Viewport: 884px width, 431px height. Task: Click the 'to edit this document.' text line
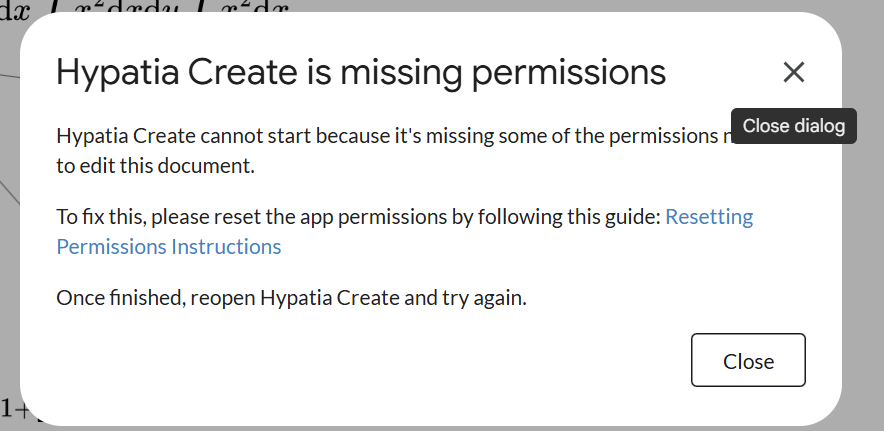click(156, 166)
